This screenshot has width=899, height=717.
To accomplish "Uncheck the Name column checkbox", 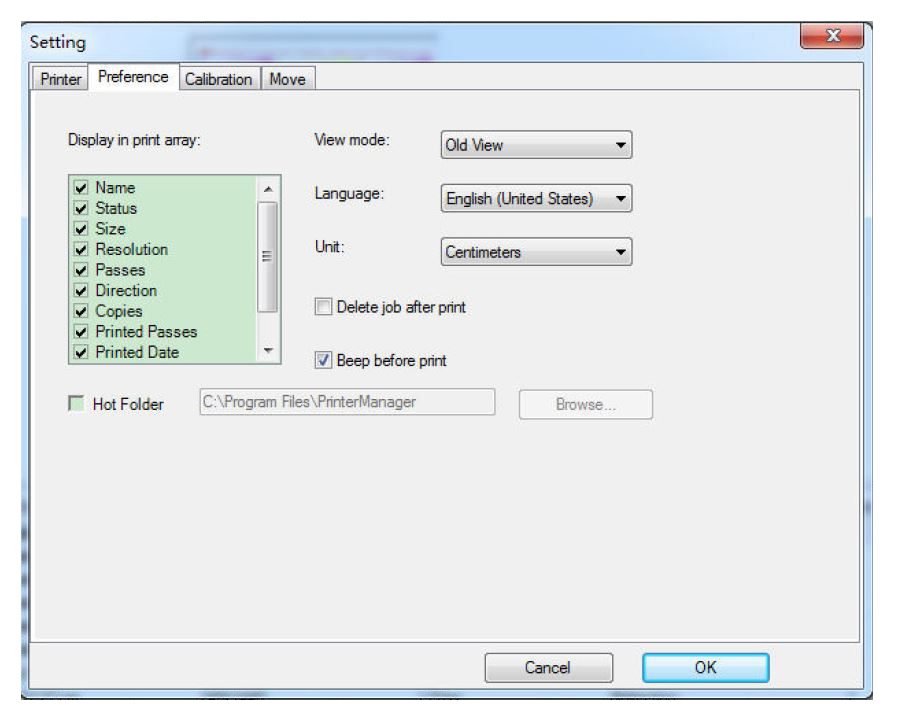I will (81, 188).
